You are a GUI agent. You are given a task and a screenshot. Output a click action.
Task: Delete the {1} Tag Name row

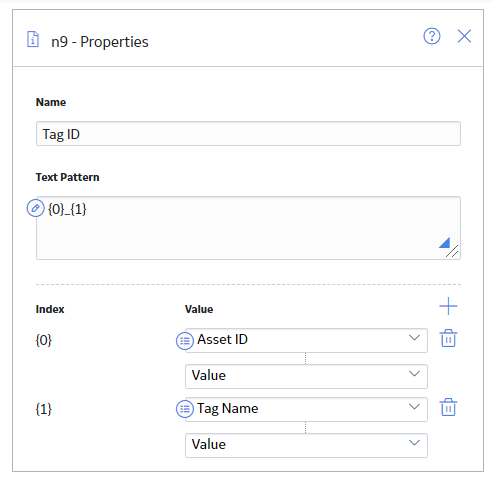448,407
